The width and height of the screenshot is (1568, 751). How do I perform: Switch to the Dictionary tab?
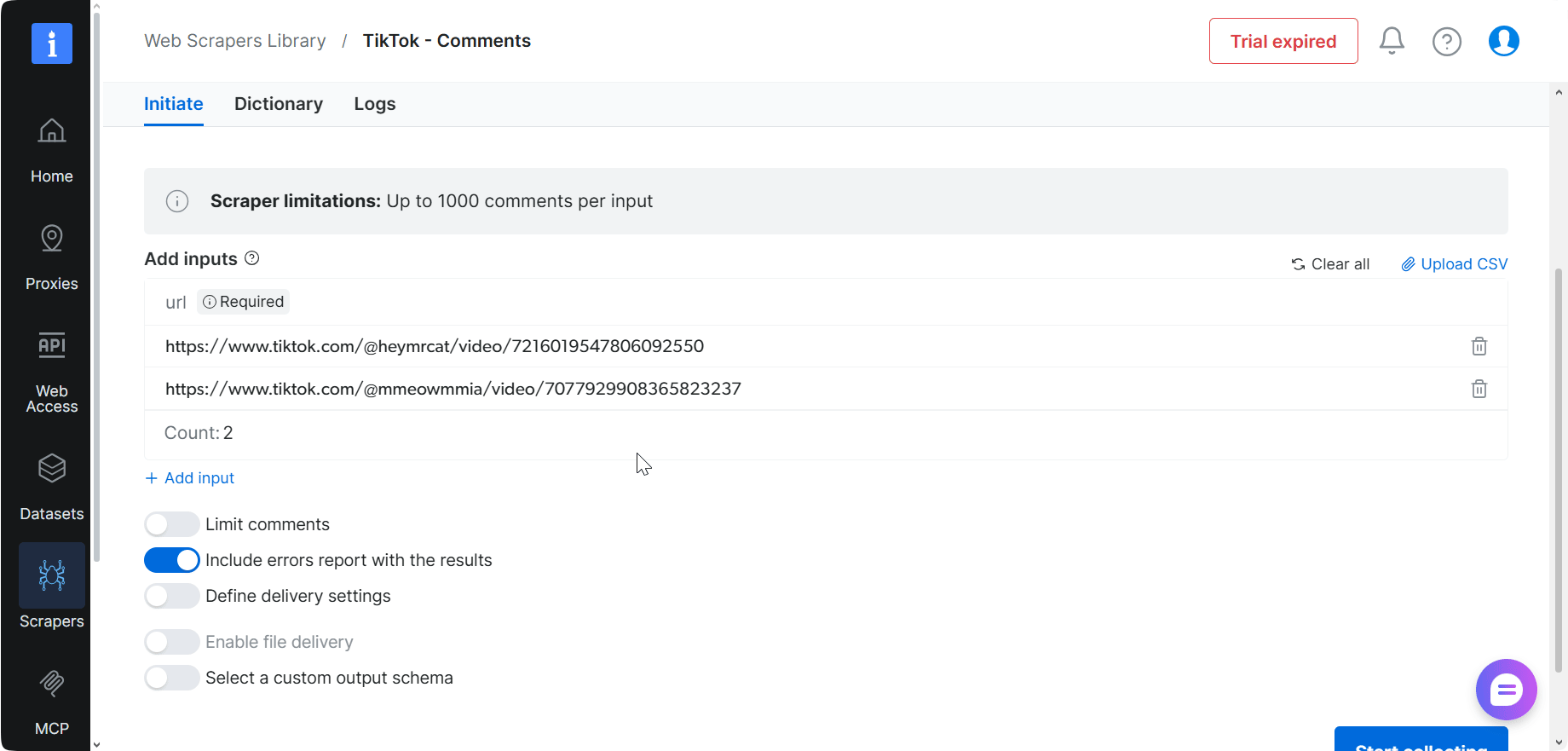pyautogui.click(x=279, y=104)
